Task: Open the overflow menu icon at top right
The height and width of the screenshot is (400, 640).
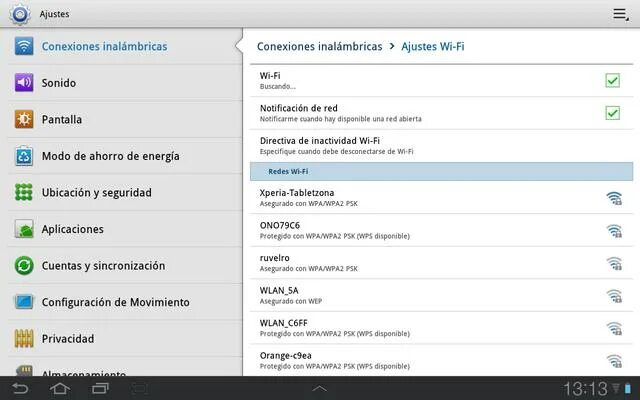Action: tap(620, 14)
